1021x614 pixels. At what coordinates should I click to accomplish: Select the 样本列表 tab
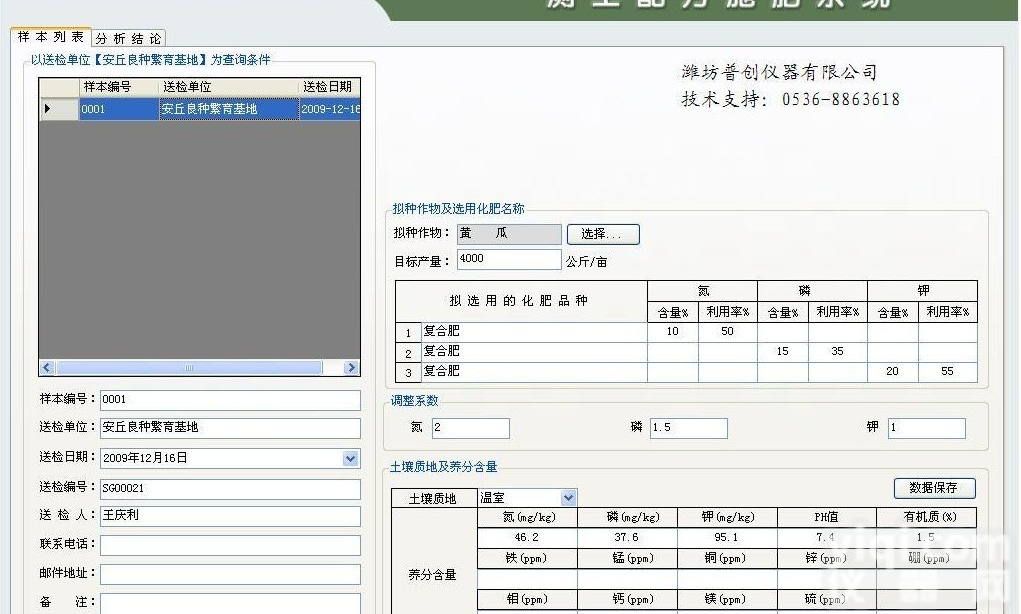pos(51,37)
